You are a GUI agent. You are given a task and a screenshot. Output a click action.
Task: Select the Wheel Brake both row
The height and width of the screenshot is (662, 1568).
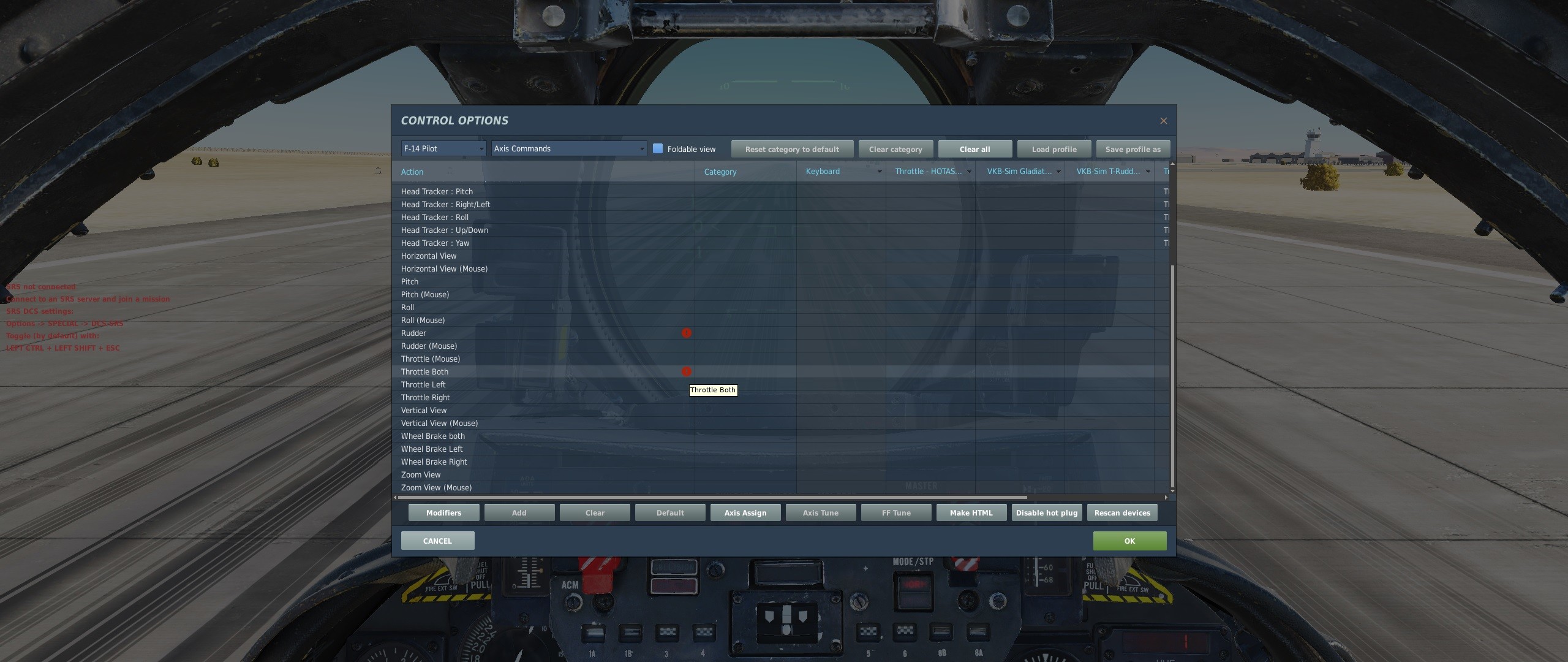[x=781, y=436]
